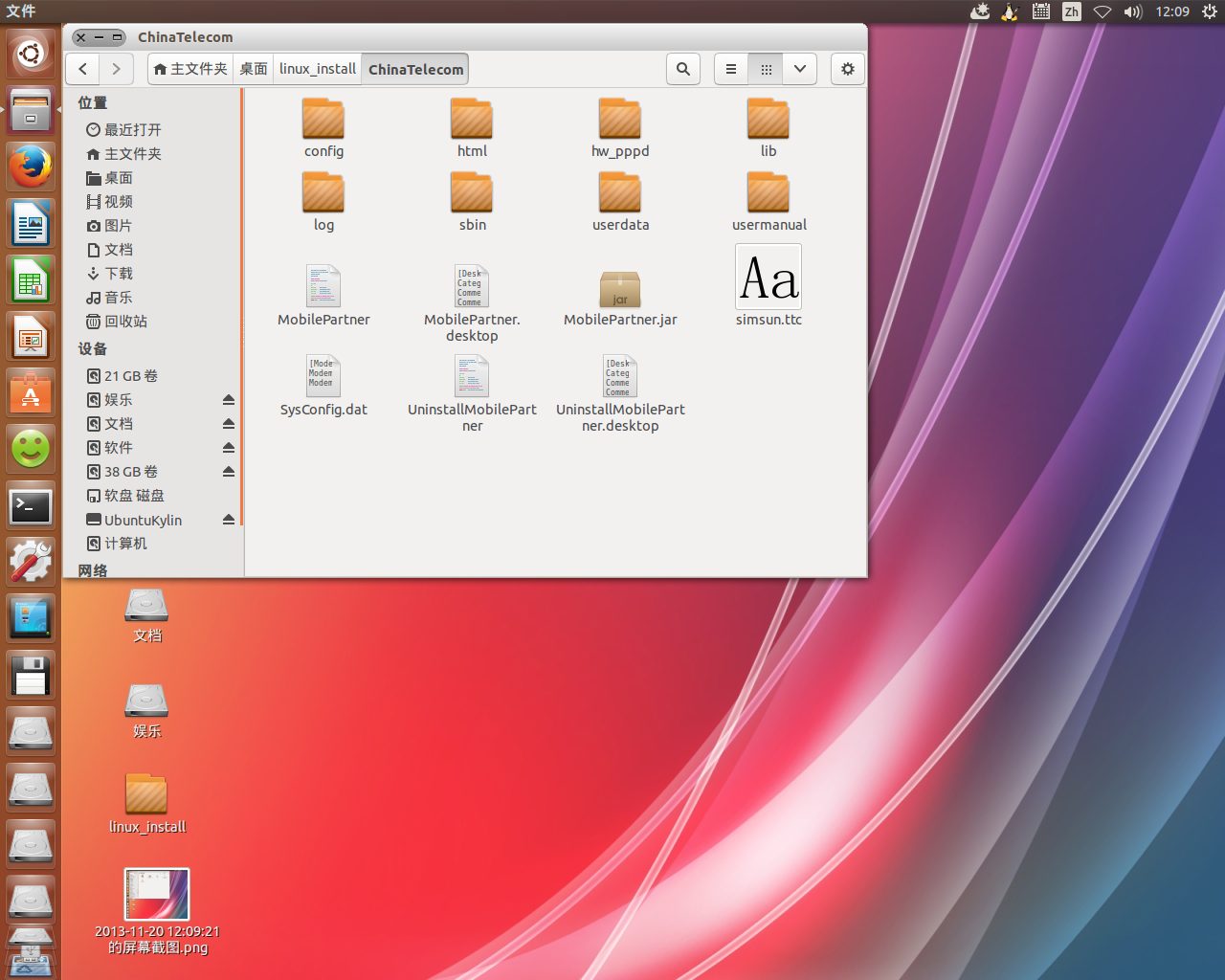
Task: Open the sound volume indicator
Action: [1133, 11]
